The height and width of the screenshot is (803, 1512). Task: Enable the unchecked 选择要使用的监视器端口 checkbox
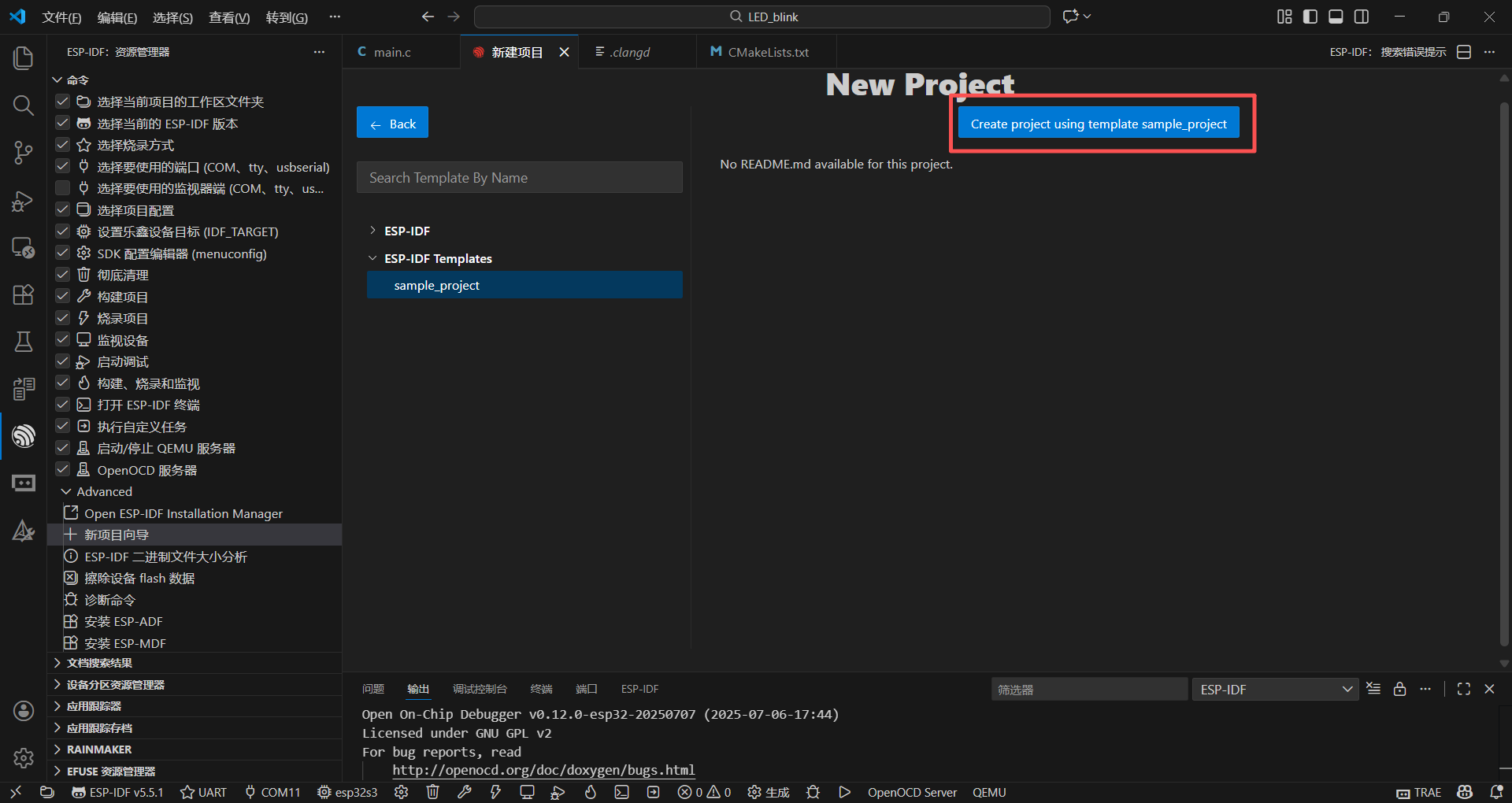tap(63, 188)
